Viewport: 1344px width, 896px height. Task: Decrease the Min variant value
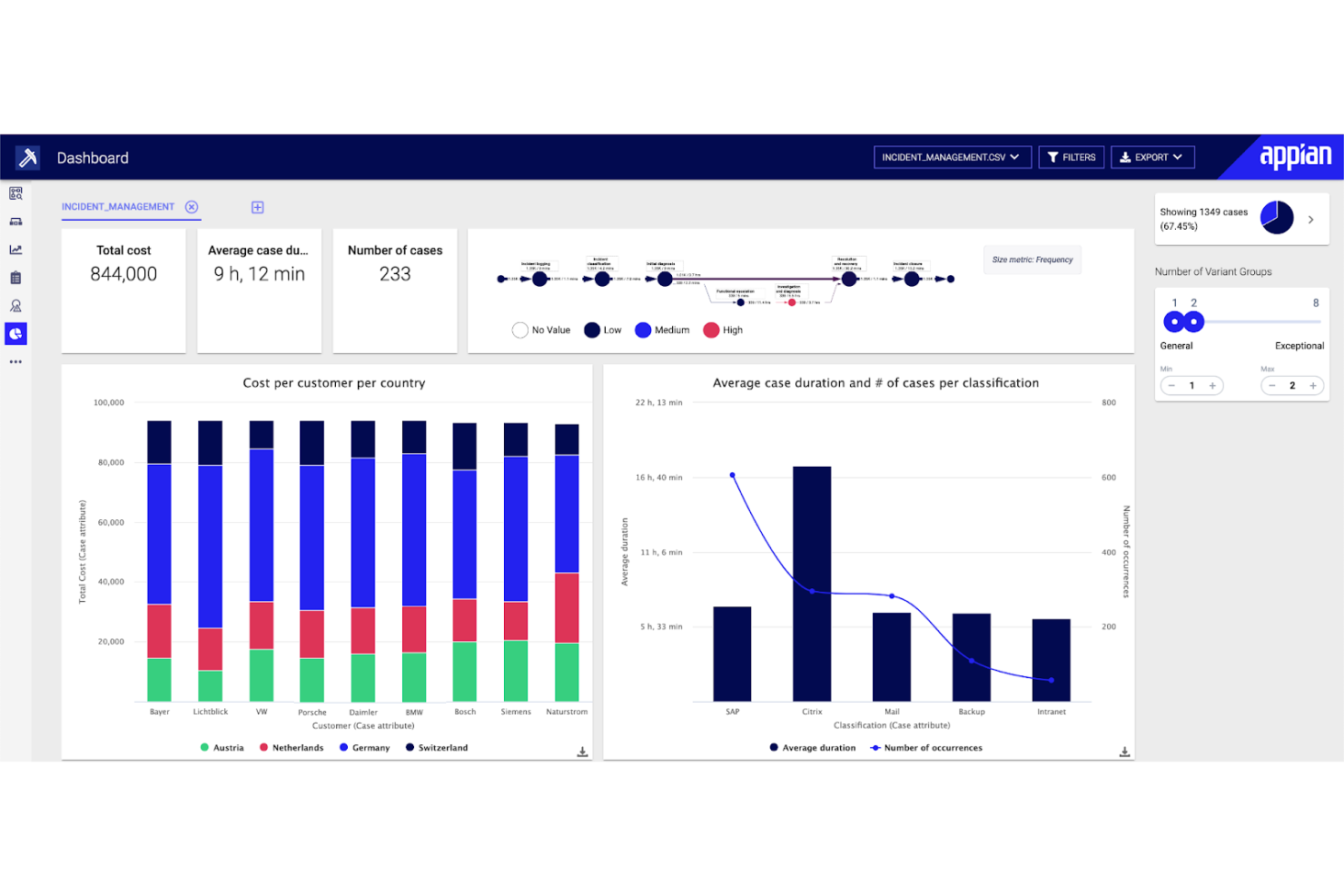[x=1171, y=386]
